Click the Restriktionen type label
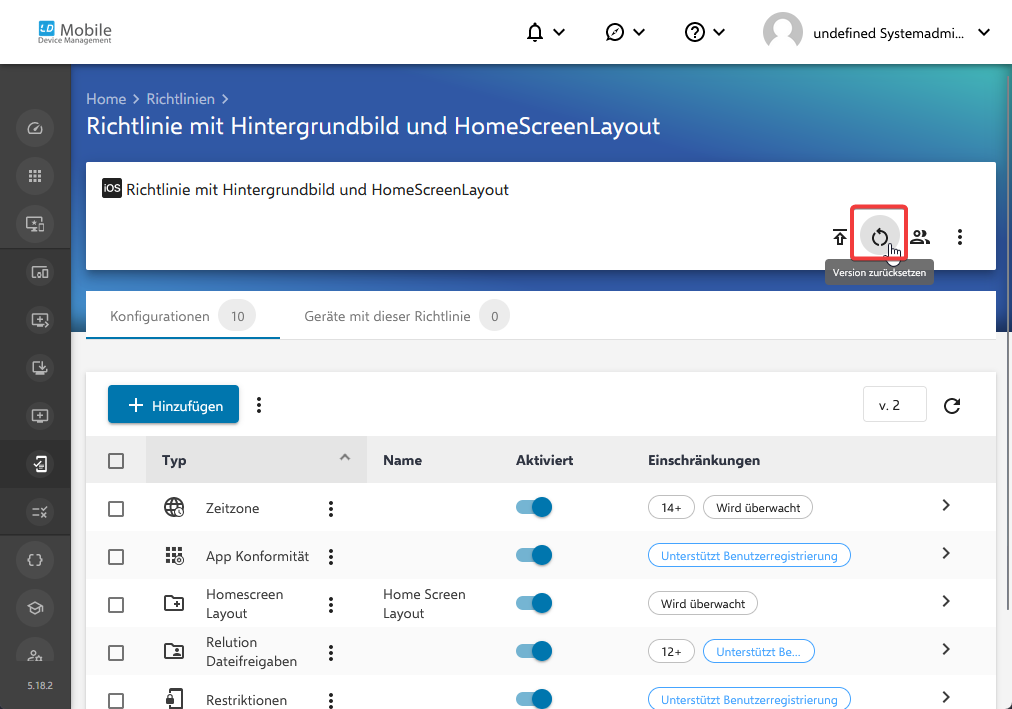 pyautogui.click(x=246, y=700)
